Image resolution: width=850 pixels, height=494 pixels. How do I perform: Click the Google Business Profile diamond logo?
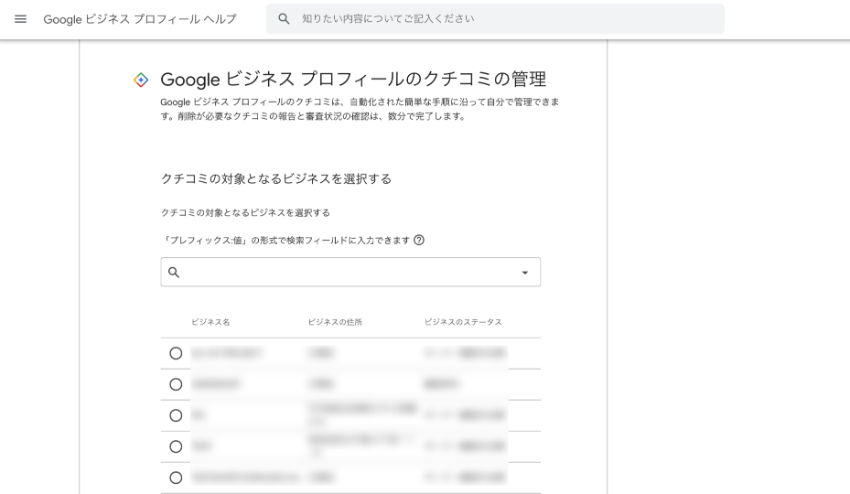click(x=141, y=80)
